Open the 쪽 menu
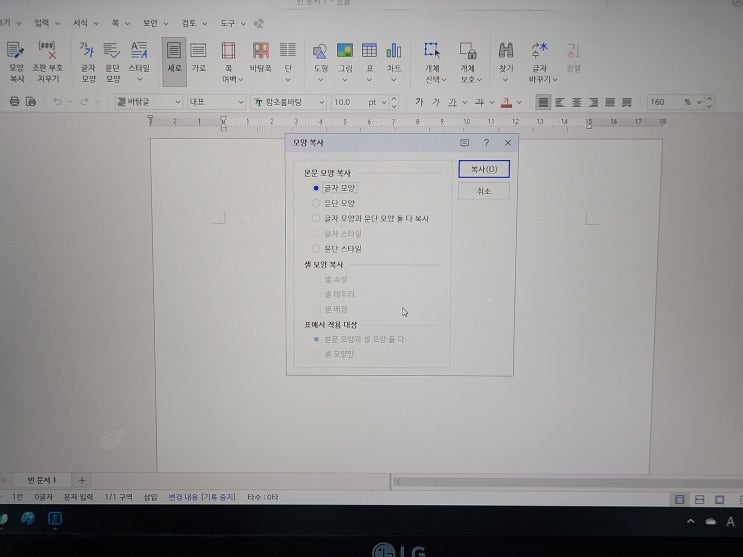Image resolution: width=743 pixels, height=557 pixels. pyautogui.click(x=120, y=23)
